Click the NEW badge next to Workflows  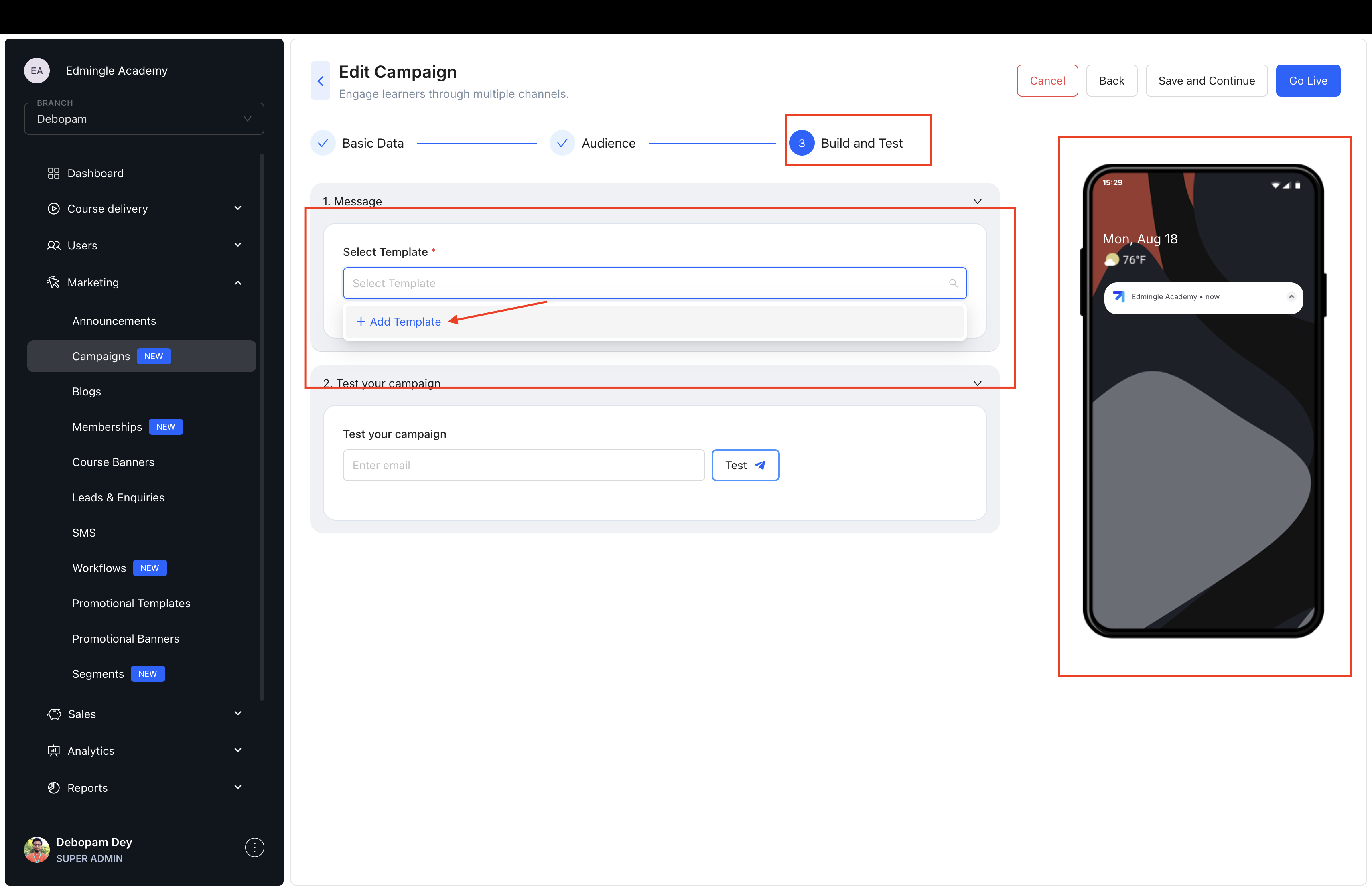[150, 568]
